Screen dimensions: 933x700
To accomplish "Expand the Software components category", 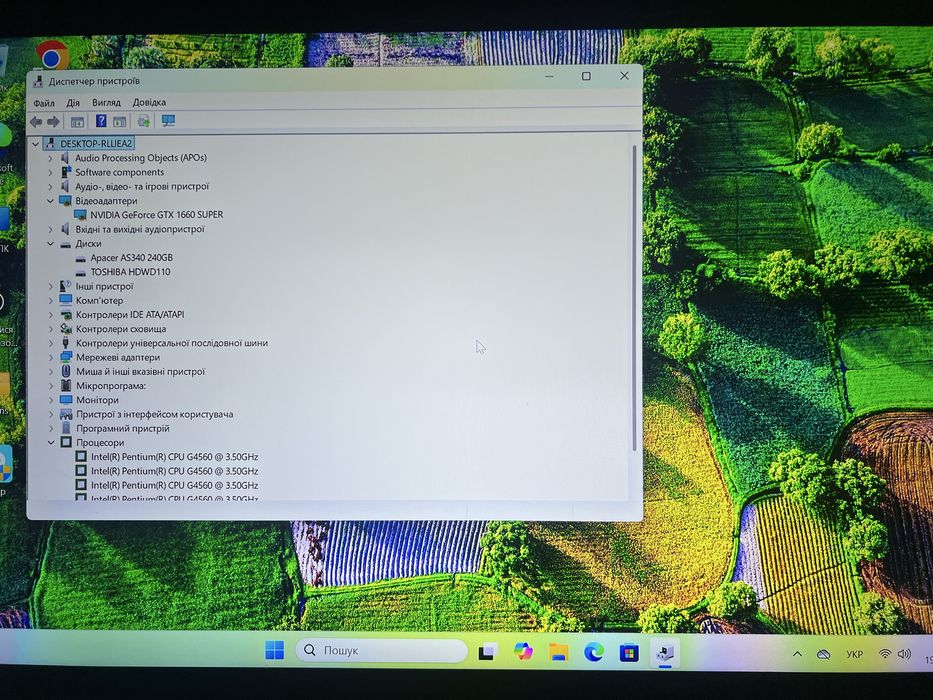I will tap(50, 173).
